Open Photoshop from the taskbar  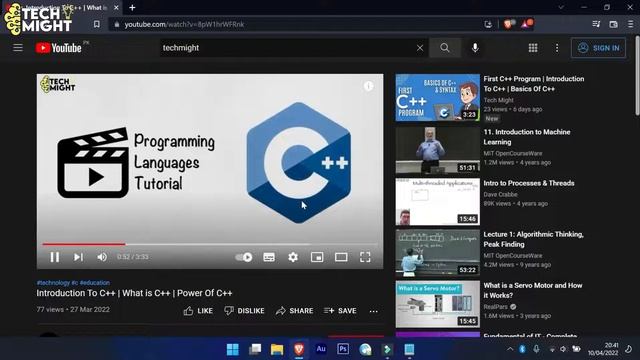coord(343,349)
